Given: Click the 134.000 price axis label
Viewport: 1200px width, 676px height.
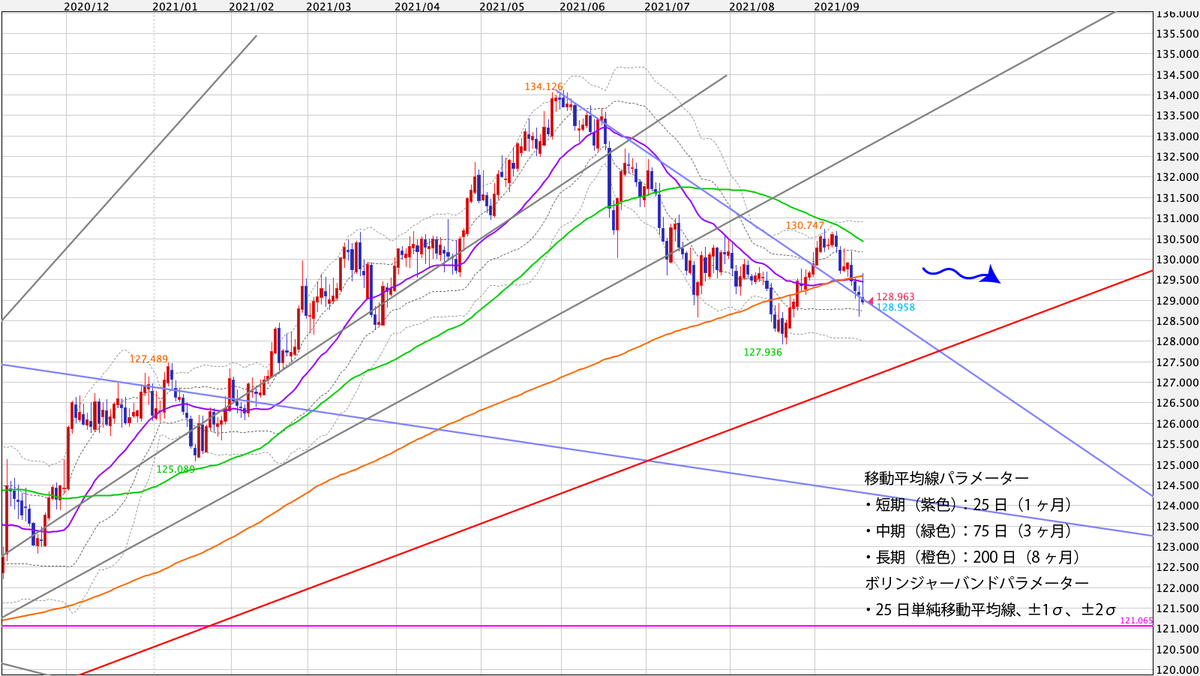Looking at the screenshot, I should point(1177,96).
